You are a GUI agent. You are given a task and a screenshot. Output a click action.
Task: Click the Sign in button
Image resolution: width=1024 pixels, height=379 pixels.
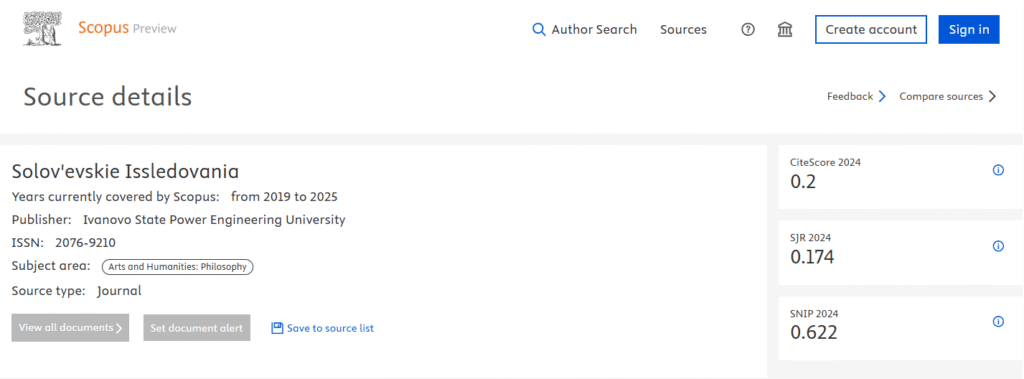click(968, 29)
